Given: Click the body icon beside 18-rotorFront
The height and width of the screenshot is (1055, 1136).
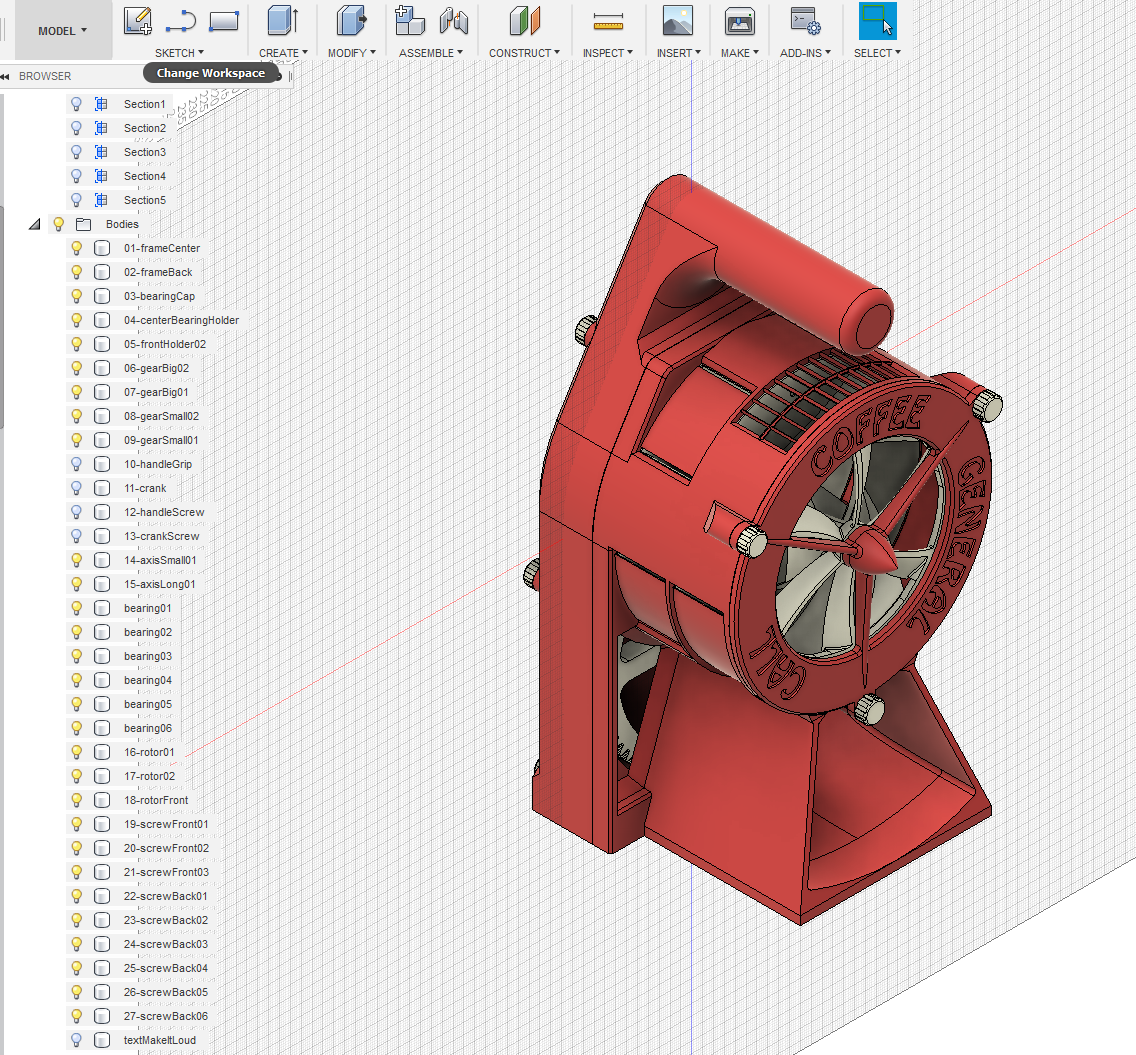Looking at the screenshot, I should click(x=102, y=800).
